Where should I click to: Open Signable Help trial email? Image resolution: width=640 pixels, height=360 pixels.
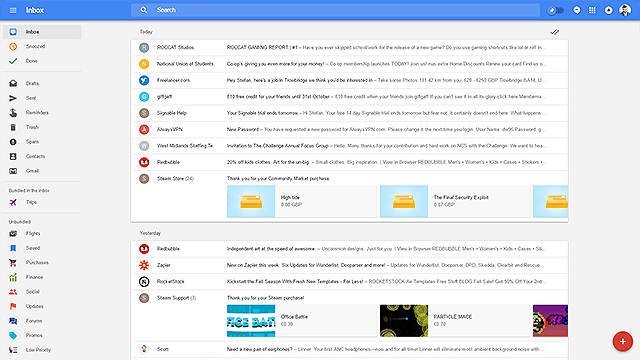pyautogui.click(x=349, y=113)
